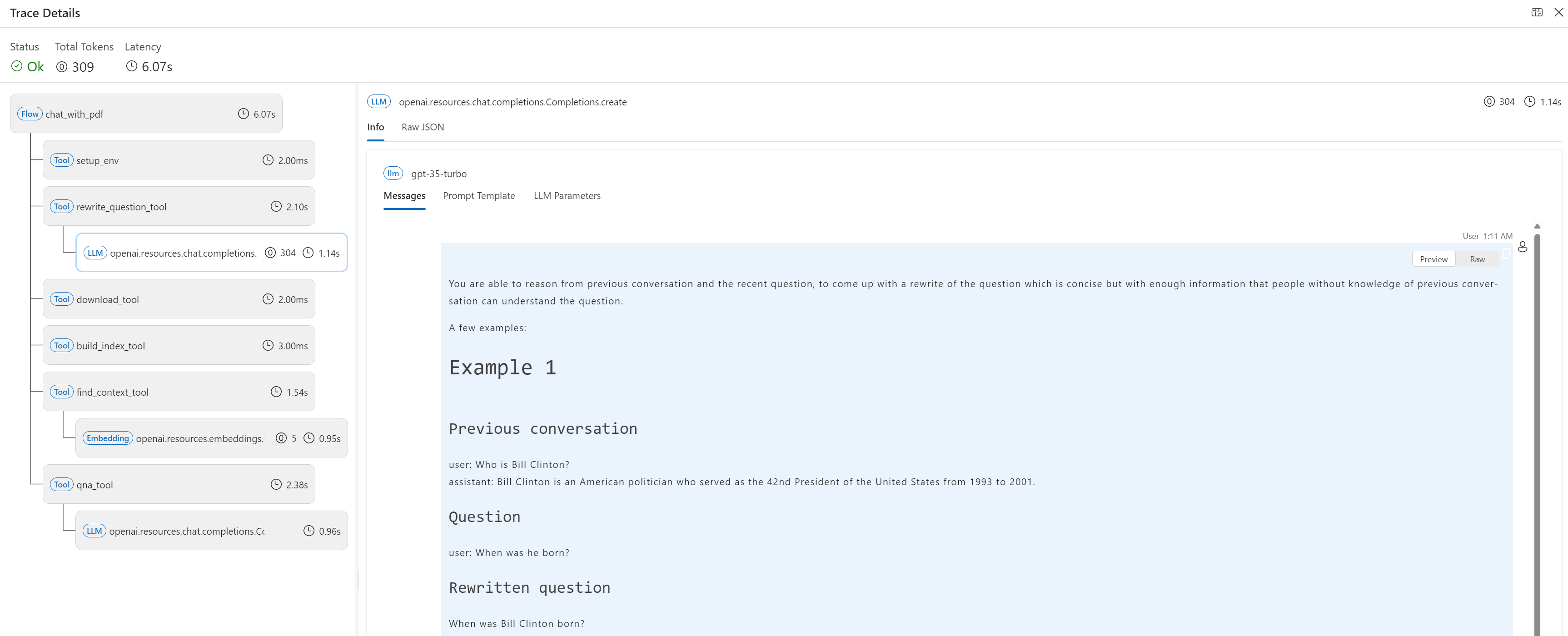Viewport: 1568px width, 636px height.
Task: Open the Raw JSON tab
Action: [x=423, y=127]
